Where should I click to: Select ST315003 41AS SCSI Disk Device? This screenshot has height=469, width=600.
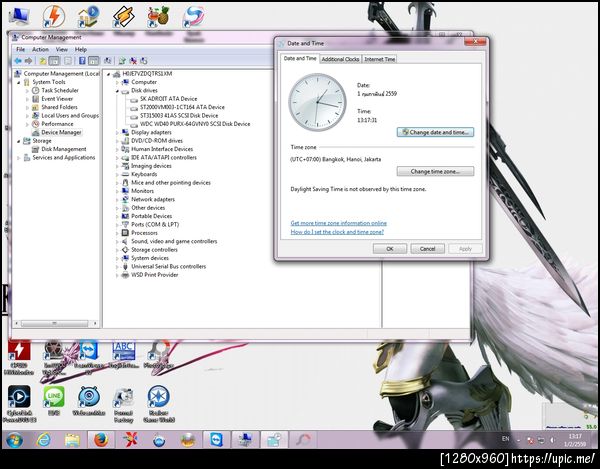tap(179, 116)
